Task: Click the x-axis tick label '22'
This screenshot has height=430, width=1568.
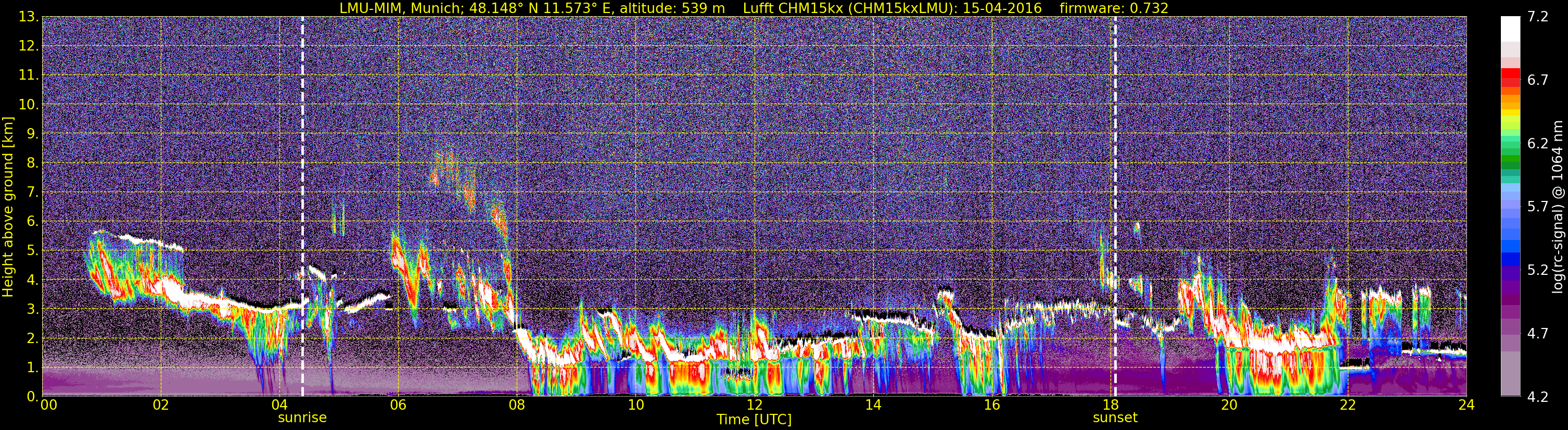Action: 1348,405
